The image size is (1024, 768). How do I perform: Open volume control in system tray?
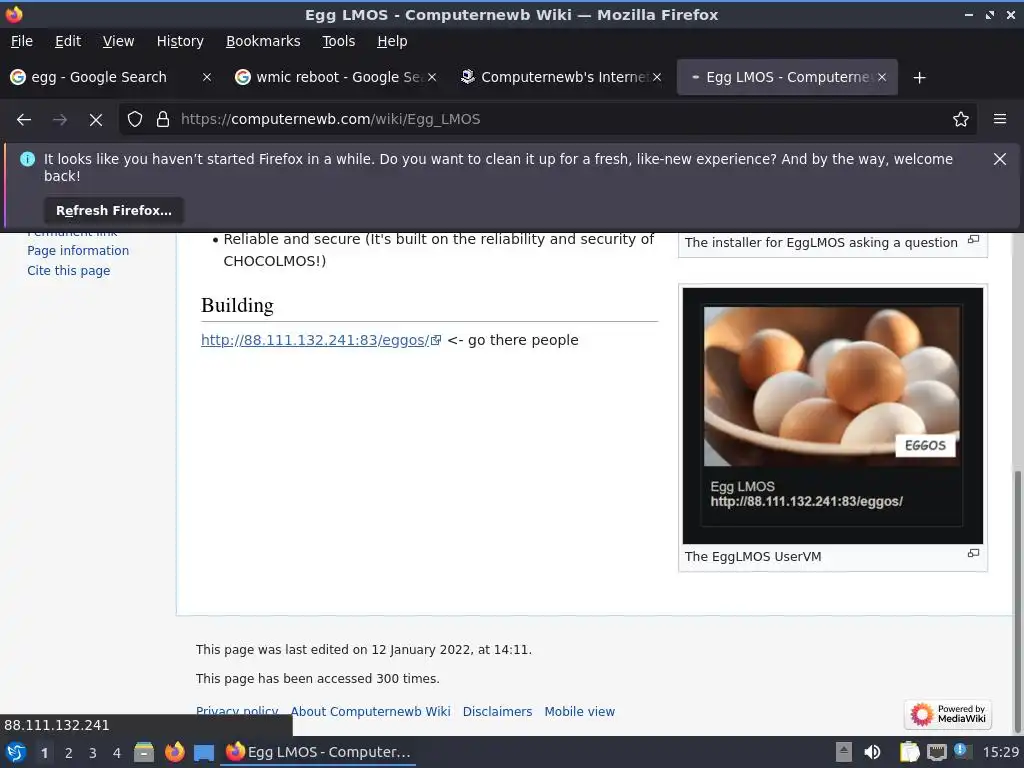[x=872, y=752]
